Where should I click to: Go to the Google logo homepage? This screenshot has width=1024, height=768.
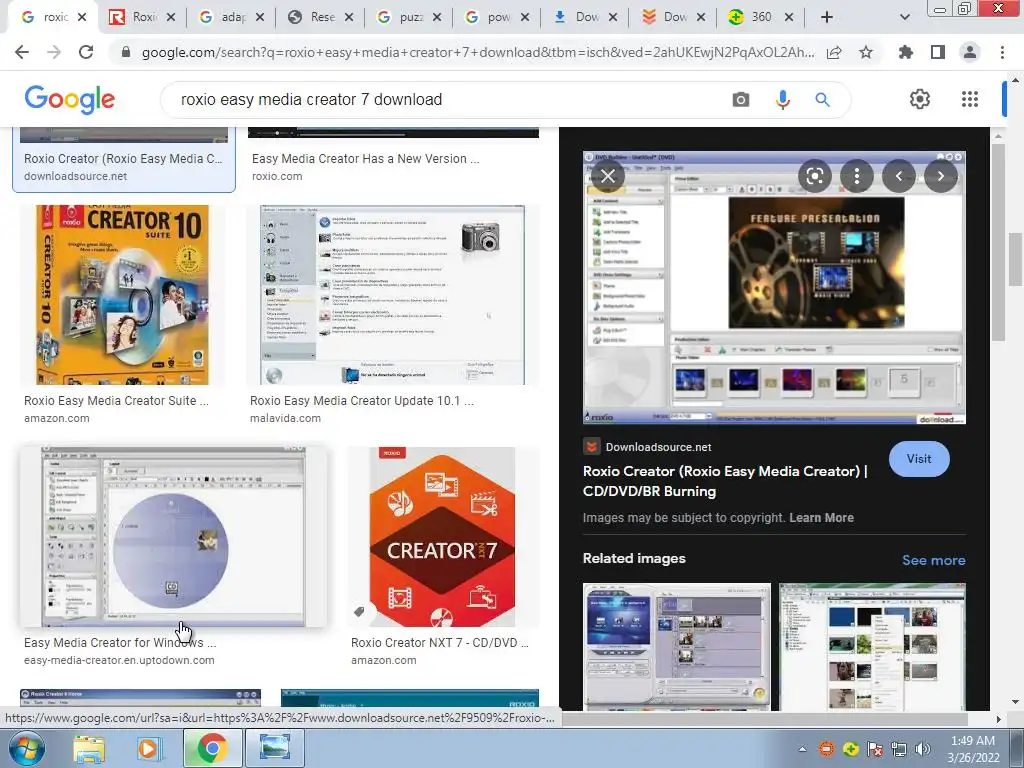69,99
